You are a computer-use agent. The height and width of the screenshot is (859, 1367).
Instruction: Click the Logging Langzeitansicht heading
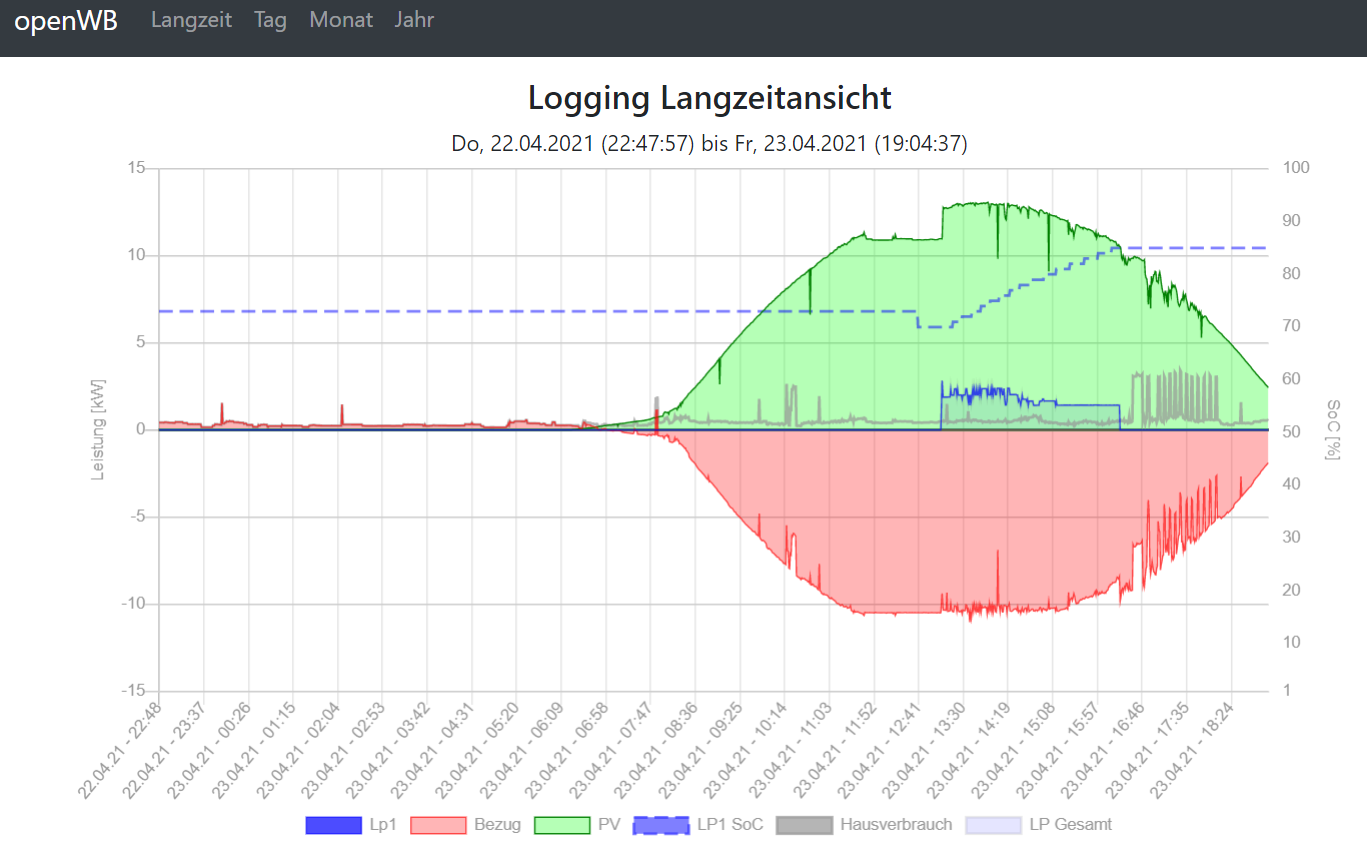[x=709, y=98]
